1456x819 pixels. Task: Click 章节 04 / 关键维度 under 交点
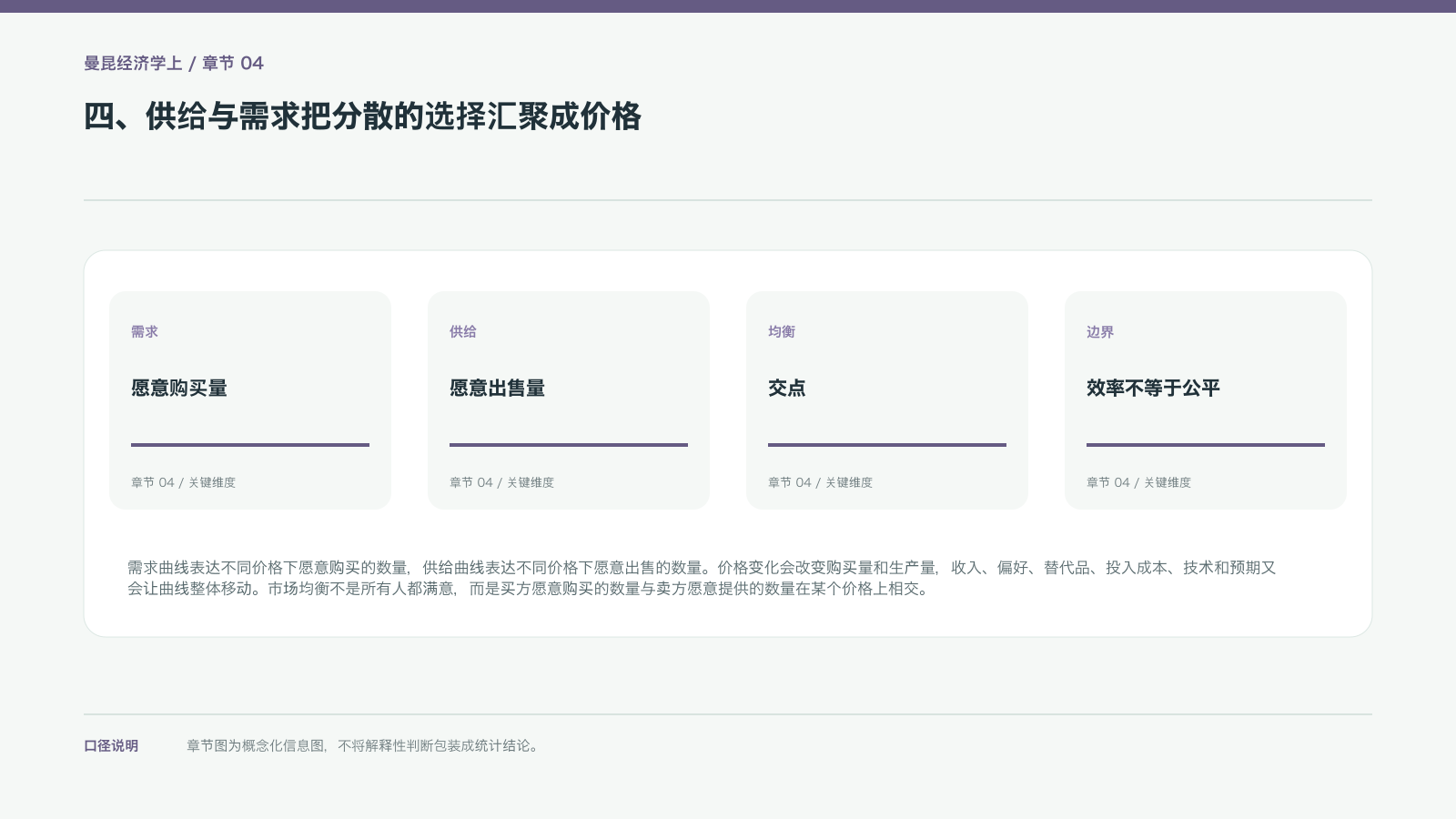820,482
